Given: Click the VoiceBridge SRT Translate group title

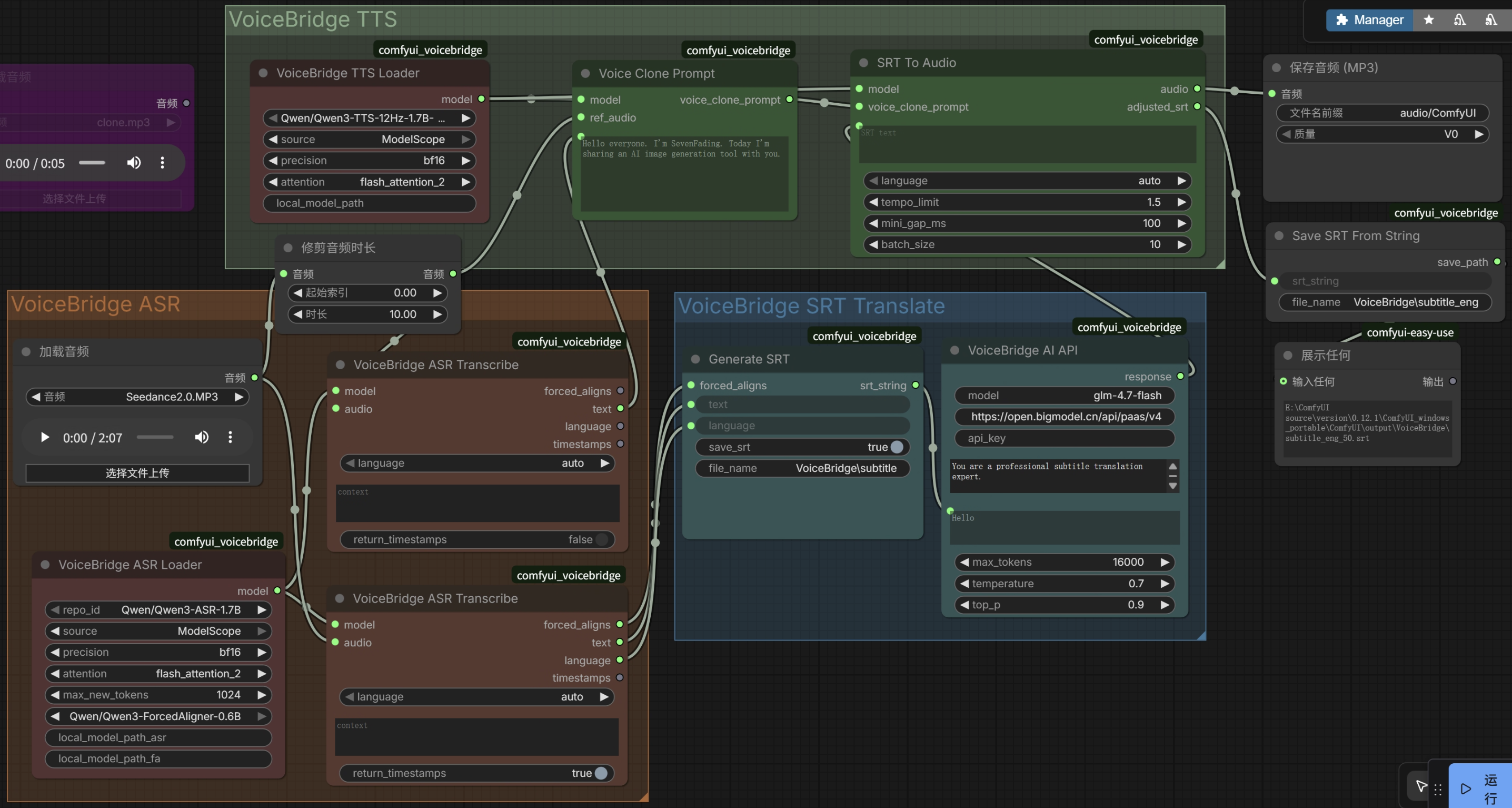Looking at the screenshot, I should tap(811, 307).
